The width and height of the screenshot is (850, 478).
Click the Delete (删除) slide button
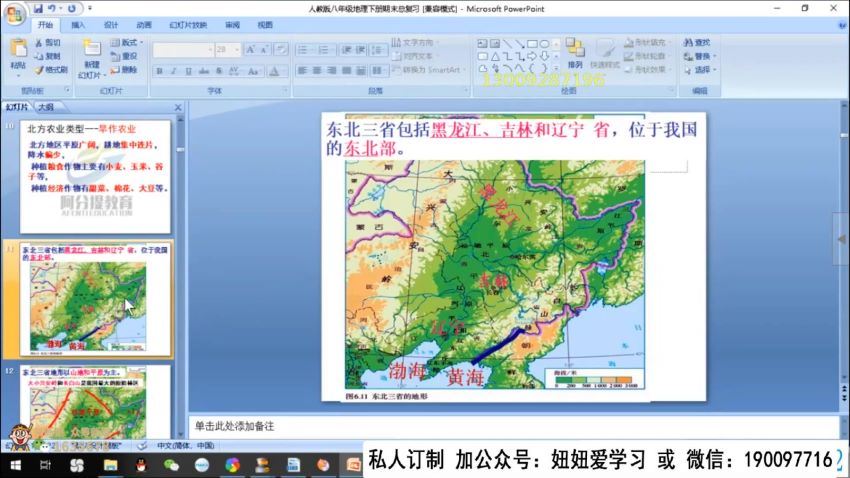(x=125, y=70)
